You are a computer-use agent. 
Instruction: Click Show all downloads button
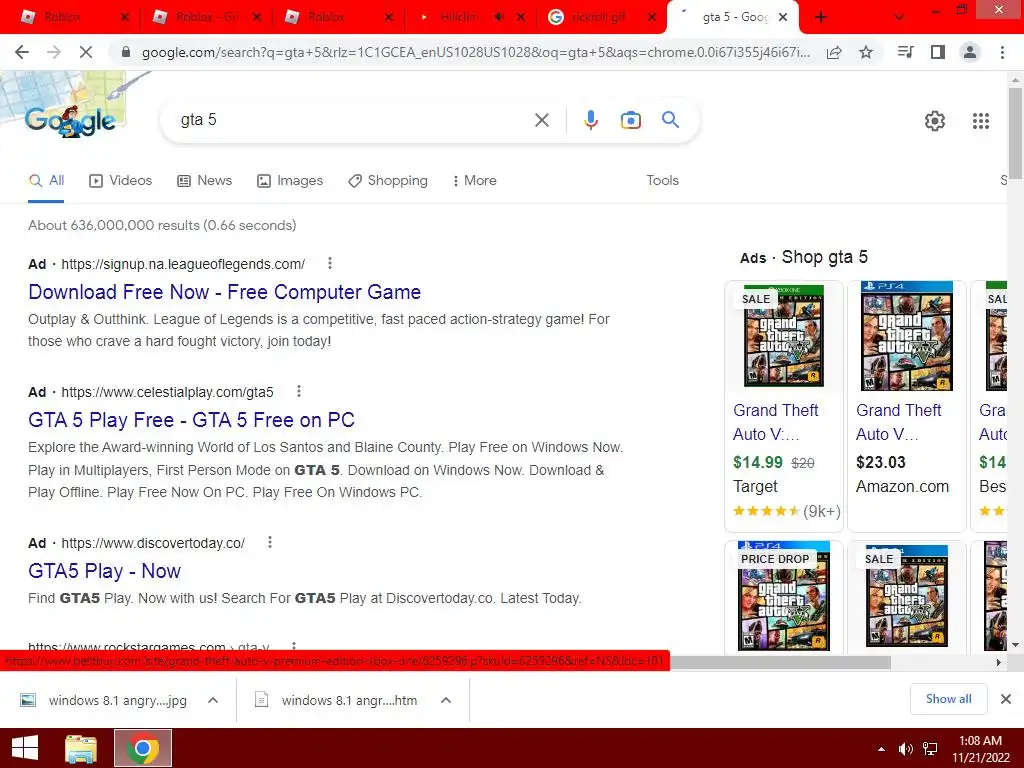coord(948,699)
